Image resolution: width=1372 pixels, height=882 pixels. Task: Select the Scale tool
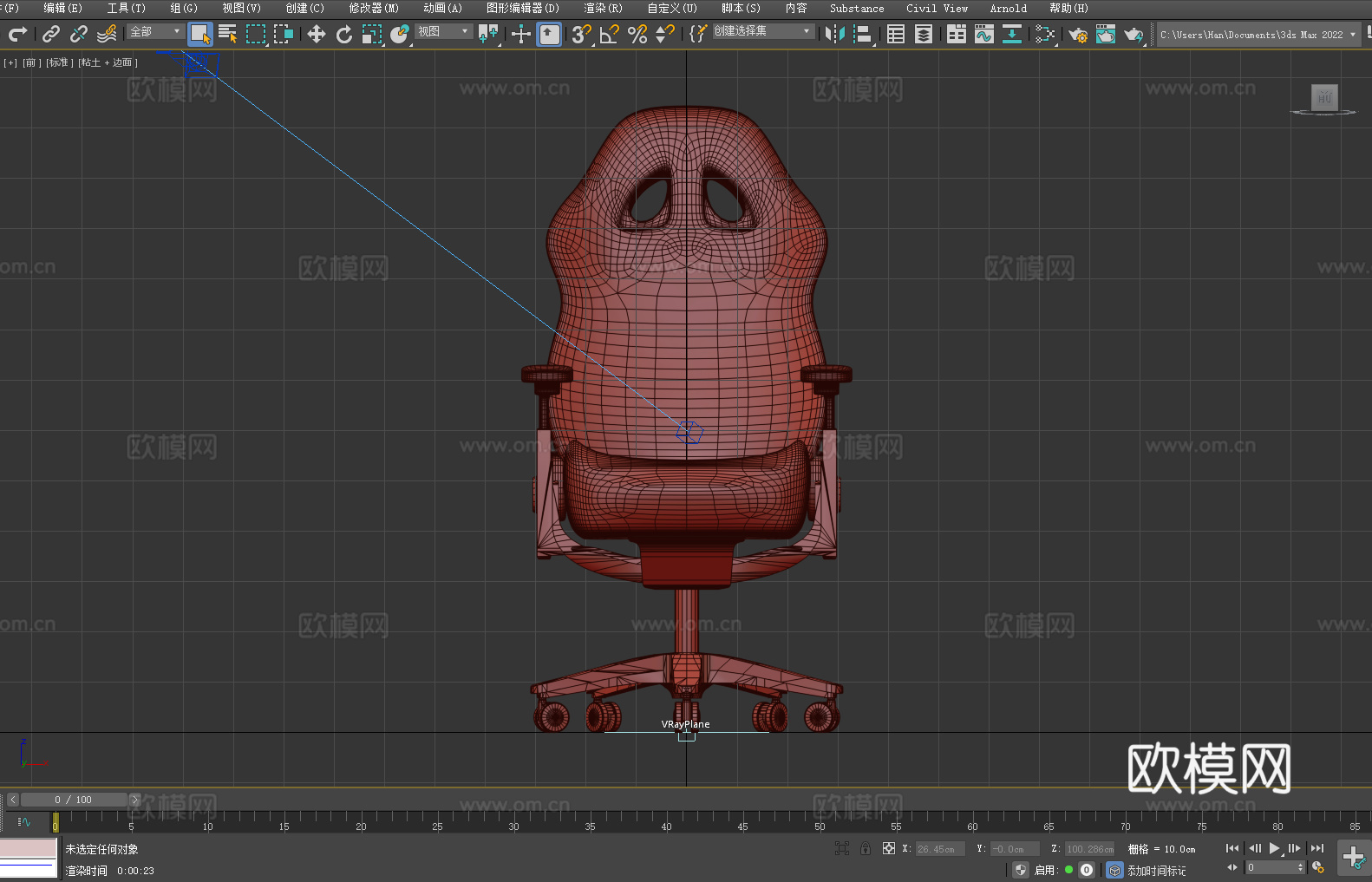372,34
